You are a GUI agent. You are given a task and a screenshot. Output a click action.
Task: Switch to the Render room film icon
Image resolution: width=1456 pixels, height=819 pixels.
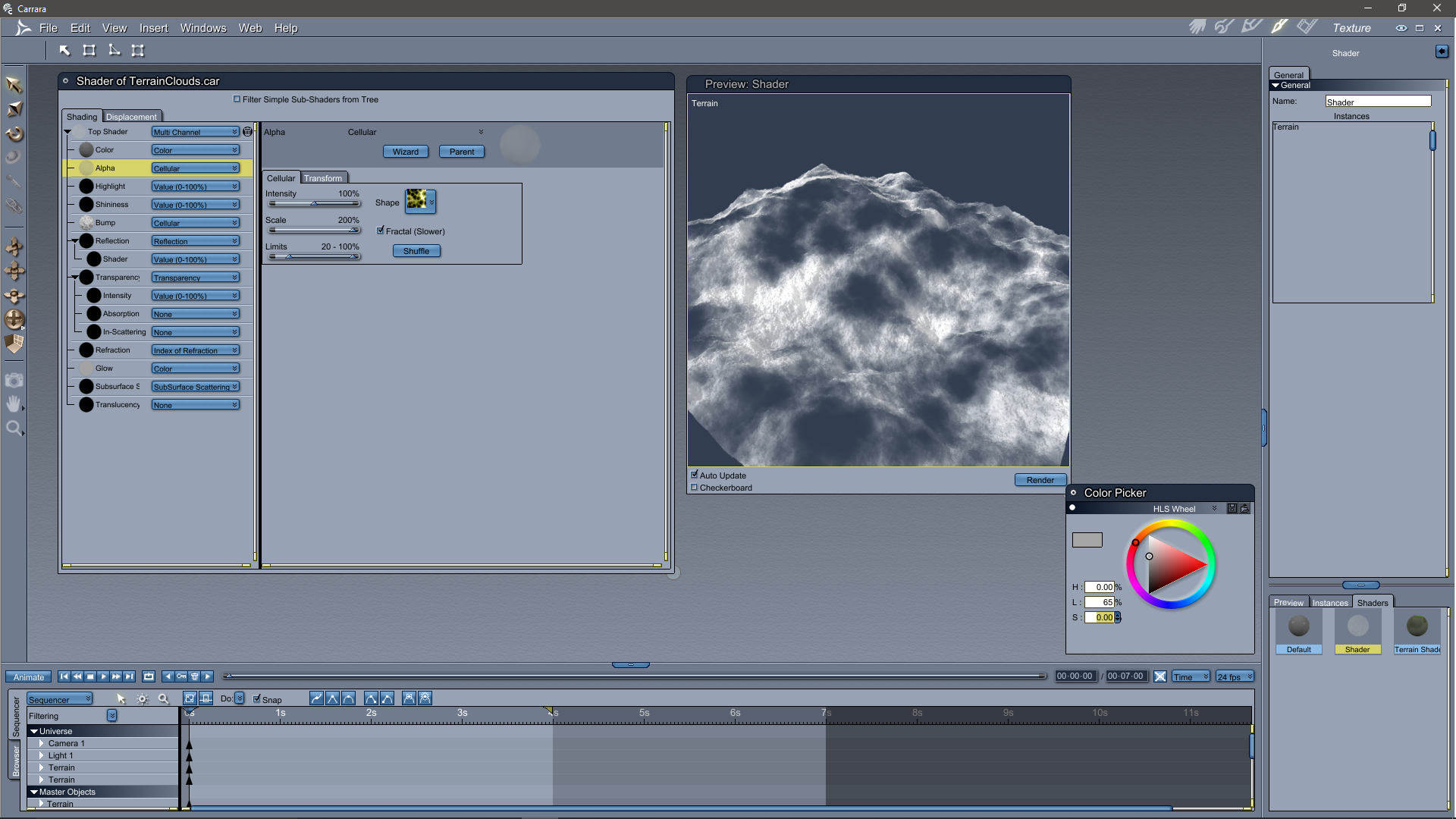click(1307, 27)
